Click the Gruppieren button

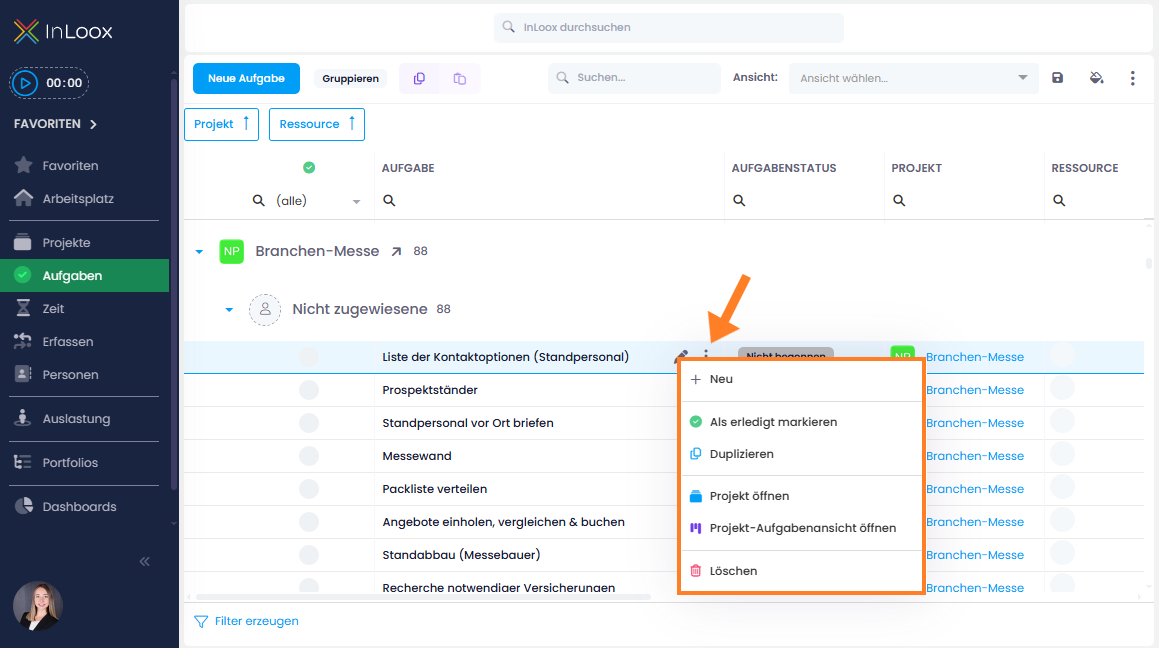(350, 78)
